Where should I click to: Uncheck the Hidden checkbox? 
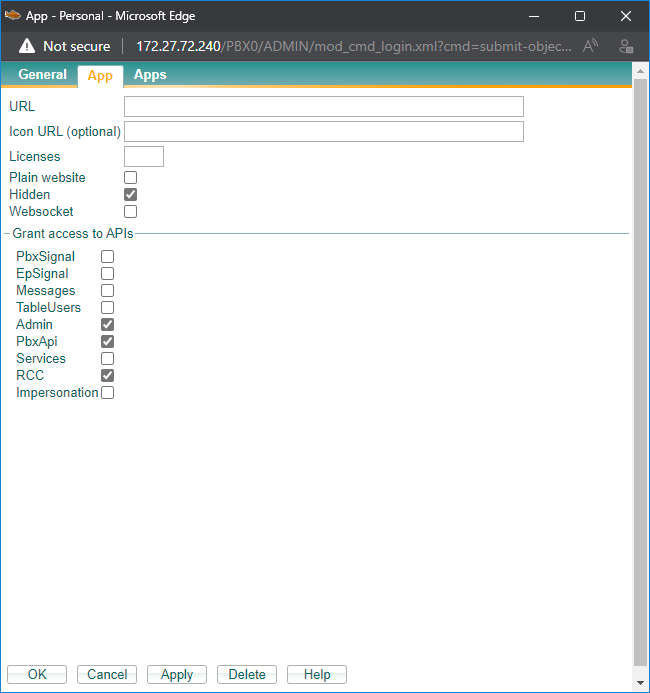point(130,195)
